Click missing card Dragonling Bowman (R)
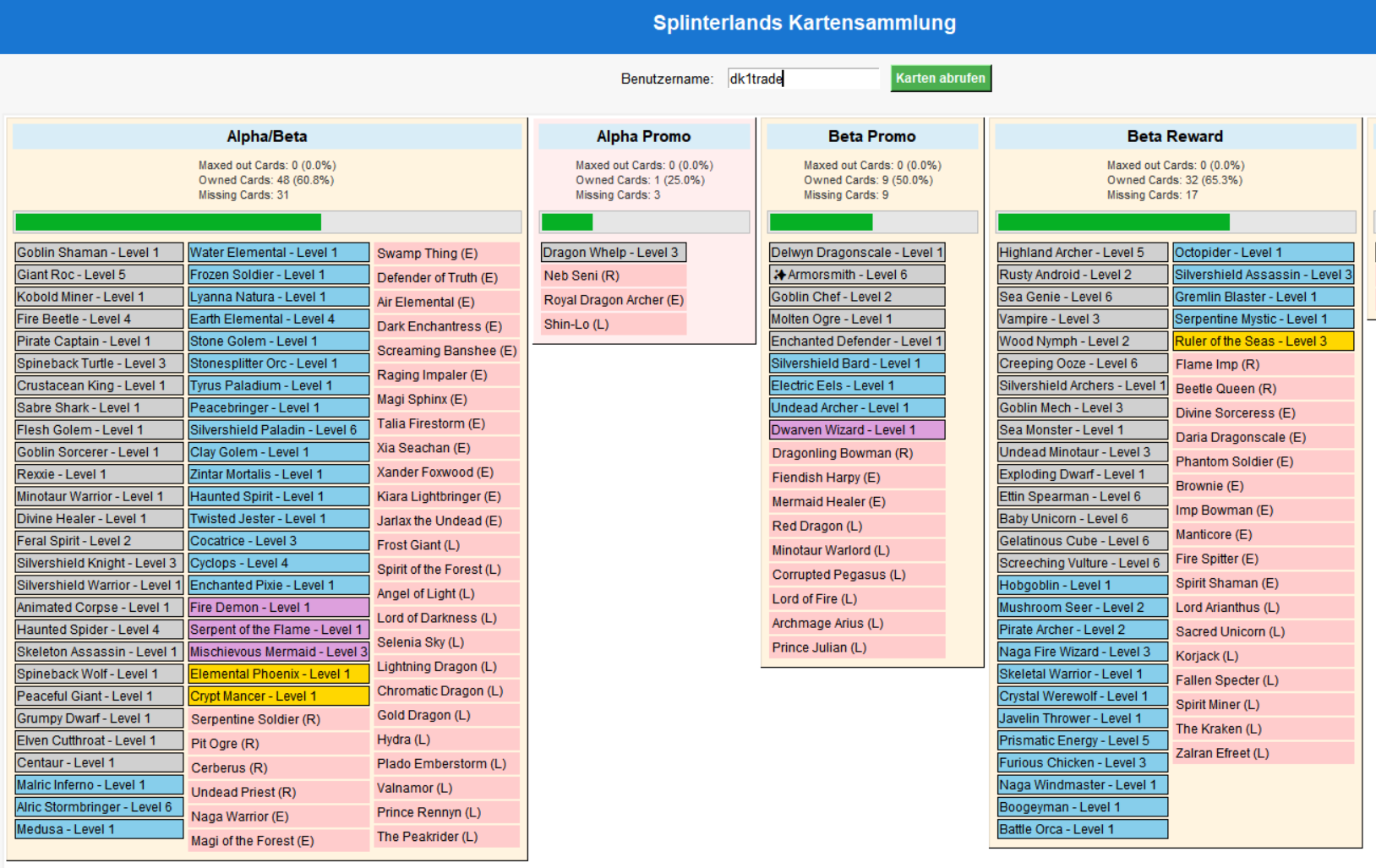Image resolution: width=1376 pixels, height=868 pixels. (x=857, y=453)
